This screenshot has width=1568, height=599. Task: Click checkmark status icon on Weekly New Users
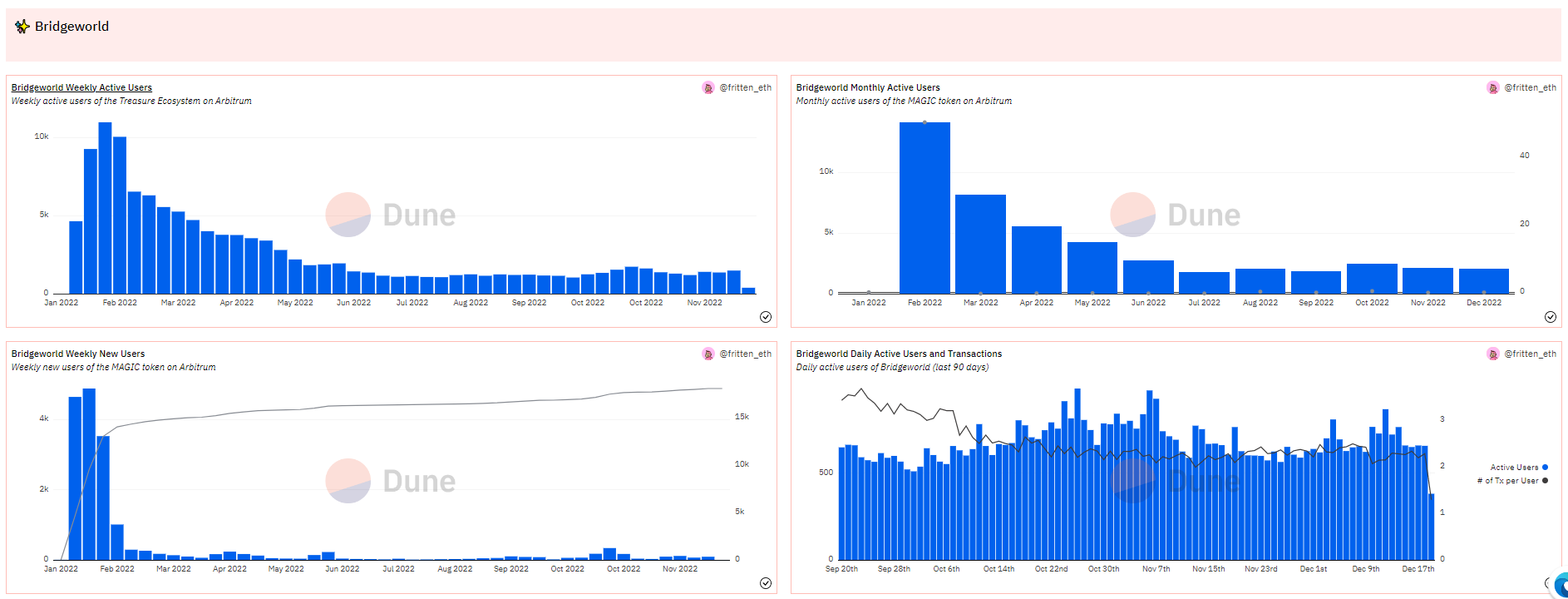point(766,583)
